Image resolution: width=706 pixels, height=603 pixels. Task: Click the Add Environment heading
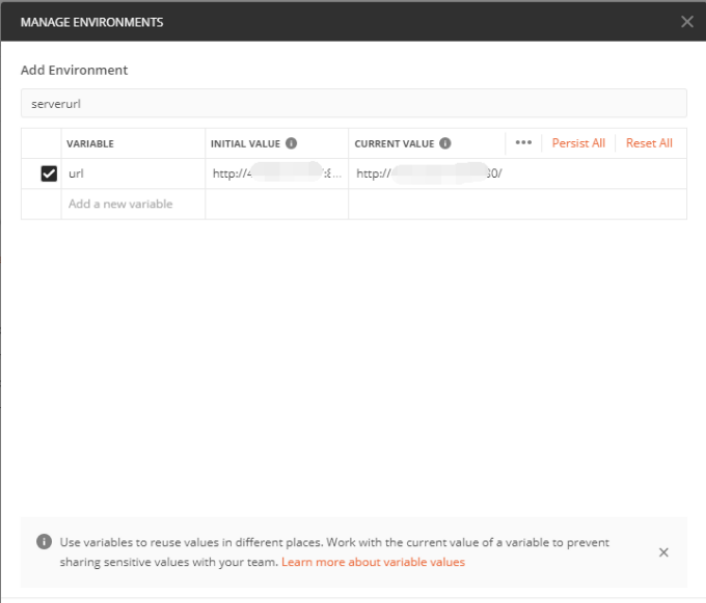(74, 70)
